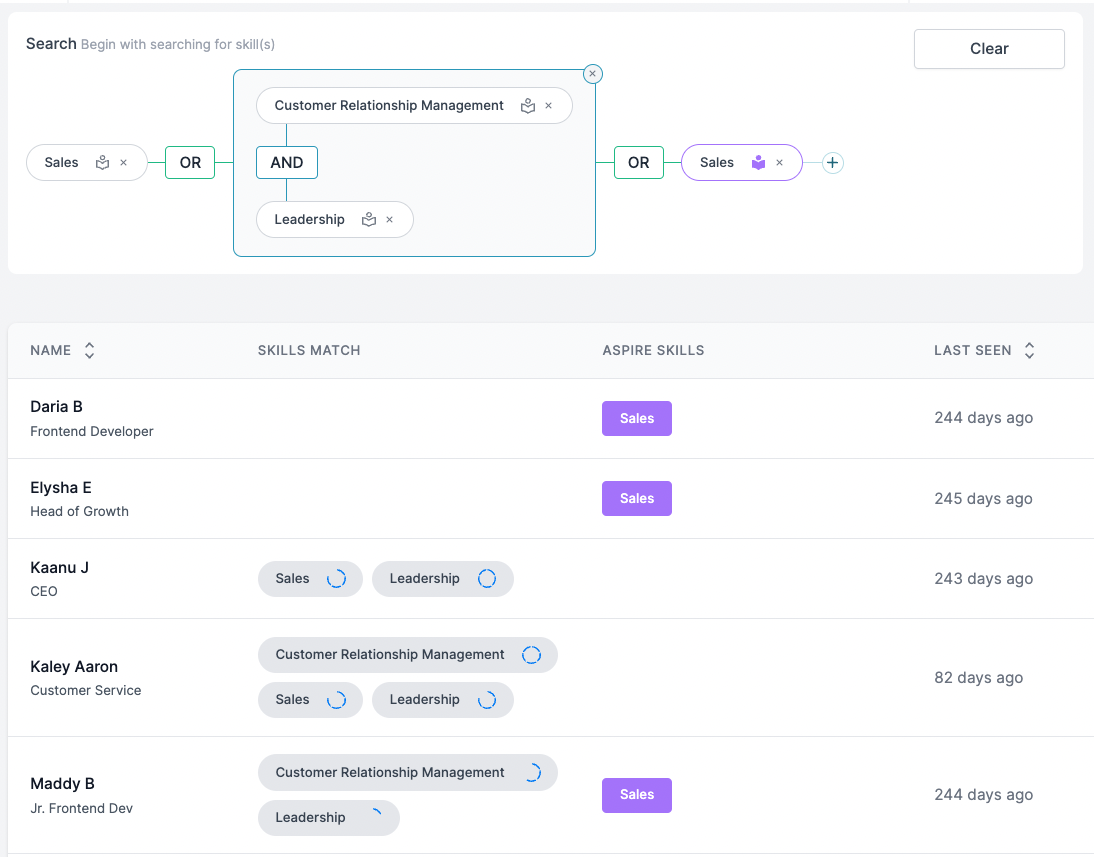This screenshot has width=1094, height=857.
Task: Open Kaanu J's profile row
Action: pyautogui.click(x=550, y=579)
